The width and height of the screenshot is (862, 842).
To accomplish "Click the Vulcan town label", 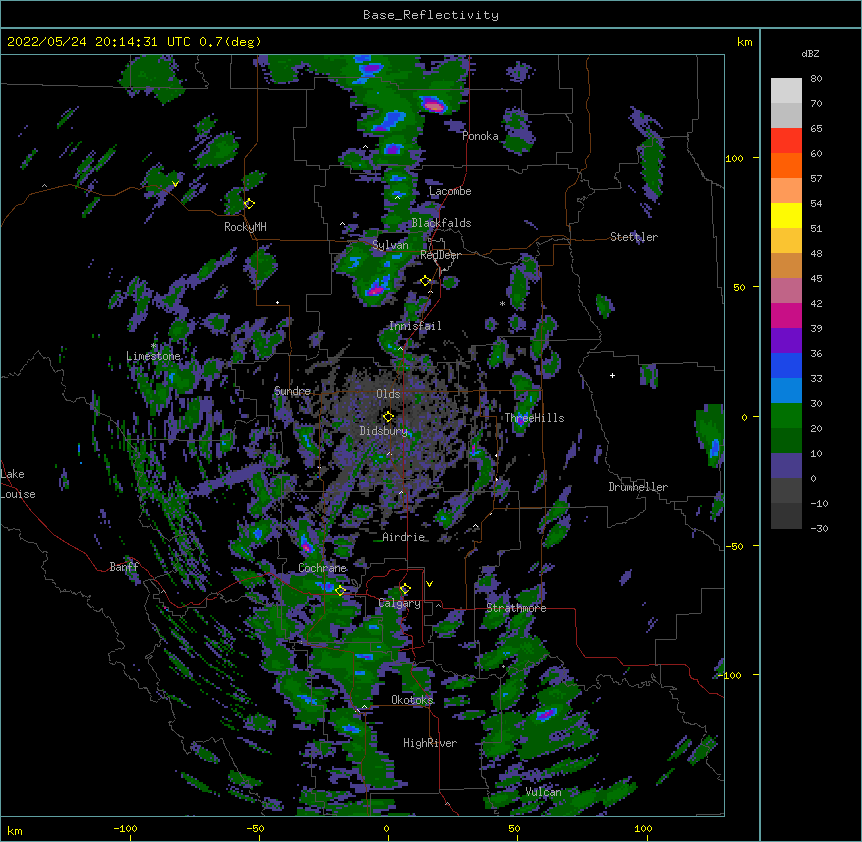I will pos(543,792).
